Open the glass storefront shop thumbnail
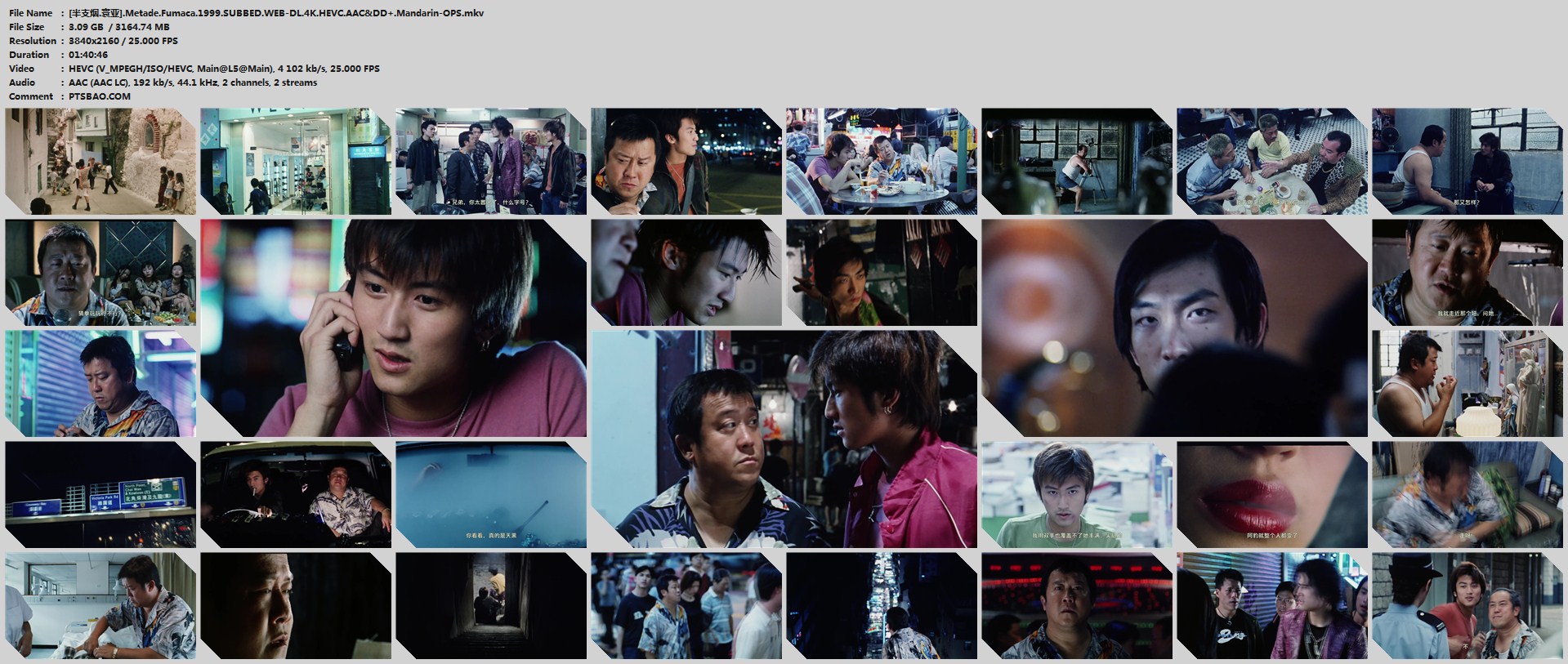Image resolution: width=1568 pixels, height=664 pixels. 296,162
